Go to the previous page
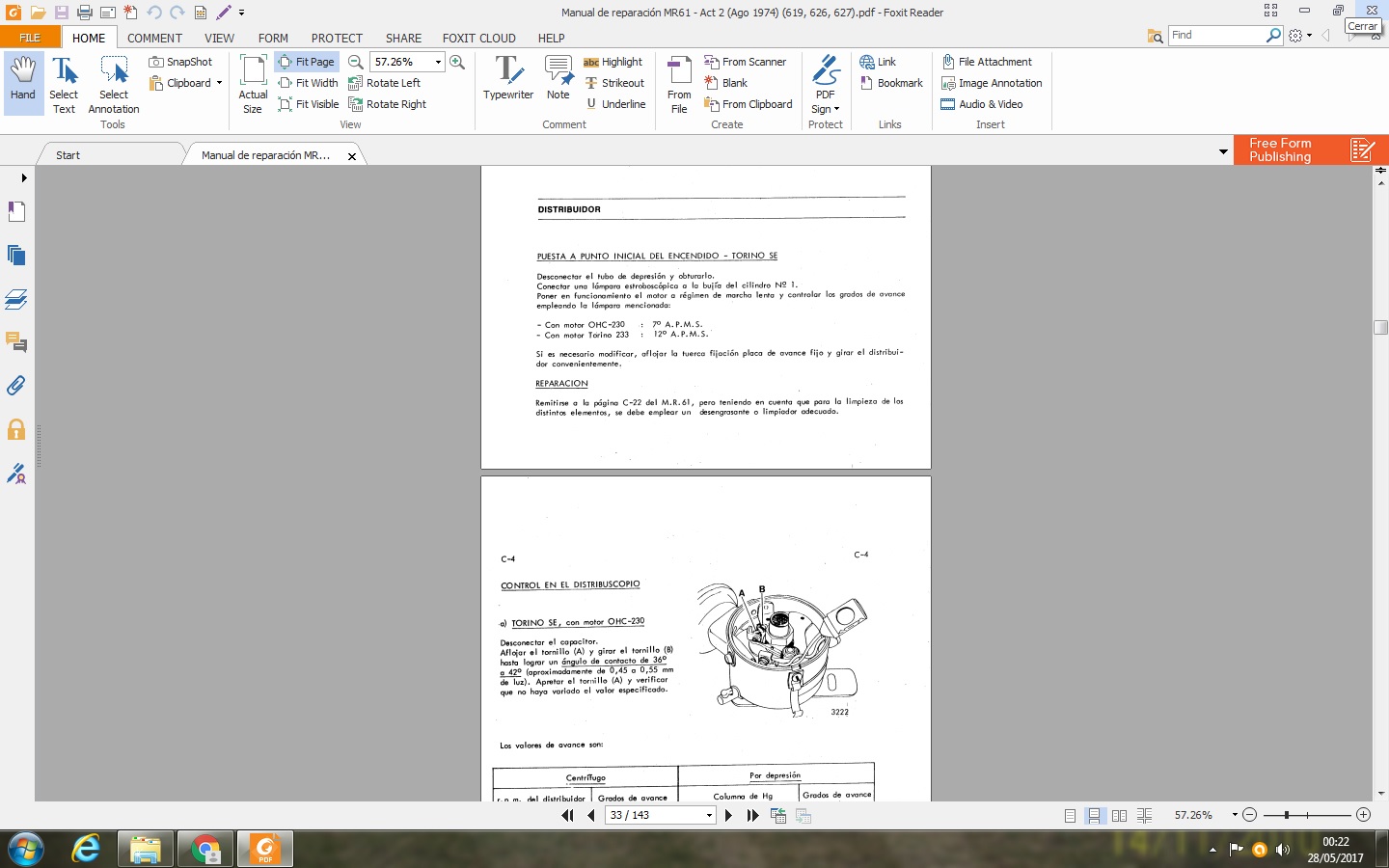 (590, 815)
